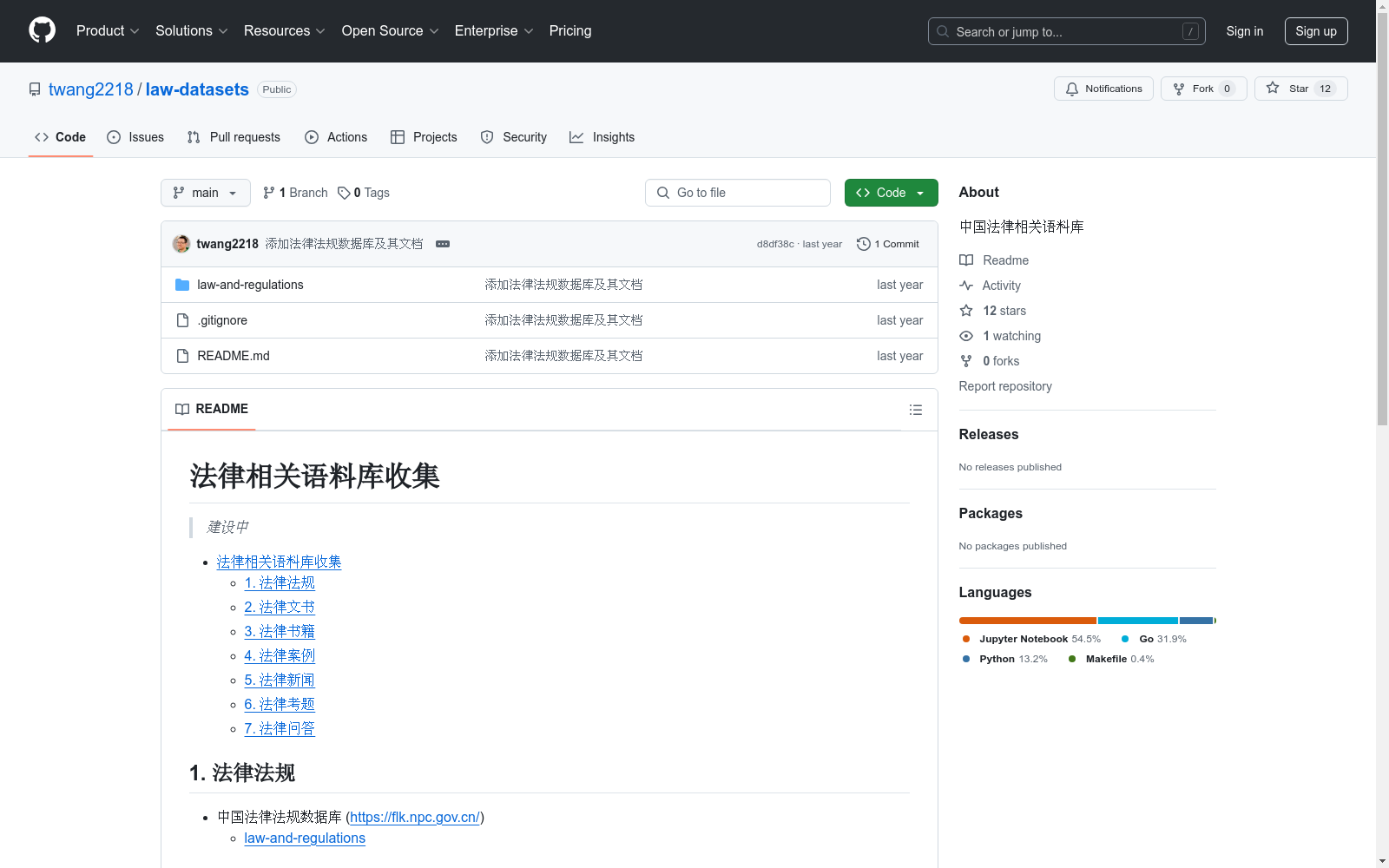Open the Product menu dropdown
This screenshot has height=868, width=1389.
pyautogui.click(x=108, y=30)
